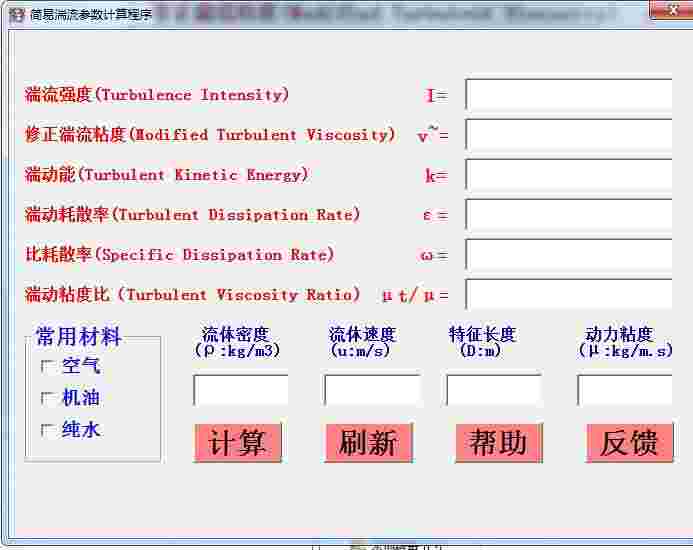Click the 比耗散率 Specific Dissipation Rate label
The width and height of the screenshot is (693, 550).
coord(179,255)
